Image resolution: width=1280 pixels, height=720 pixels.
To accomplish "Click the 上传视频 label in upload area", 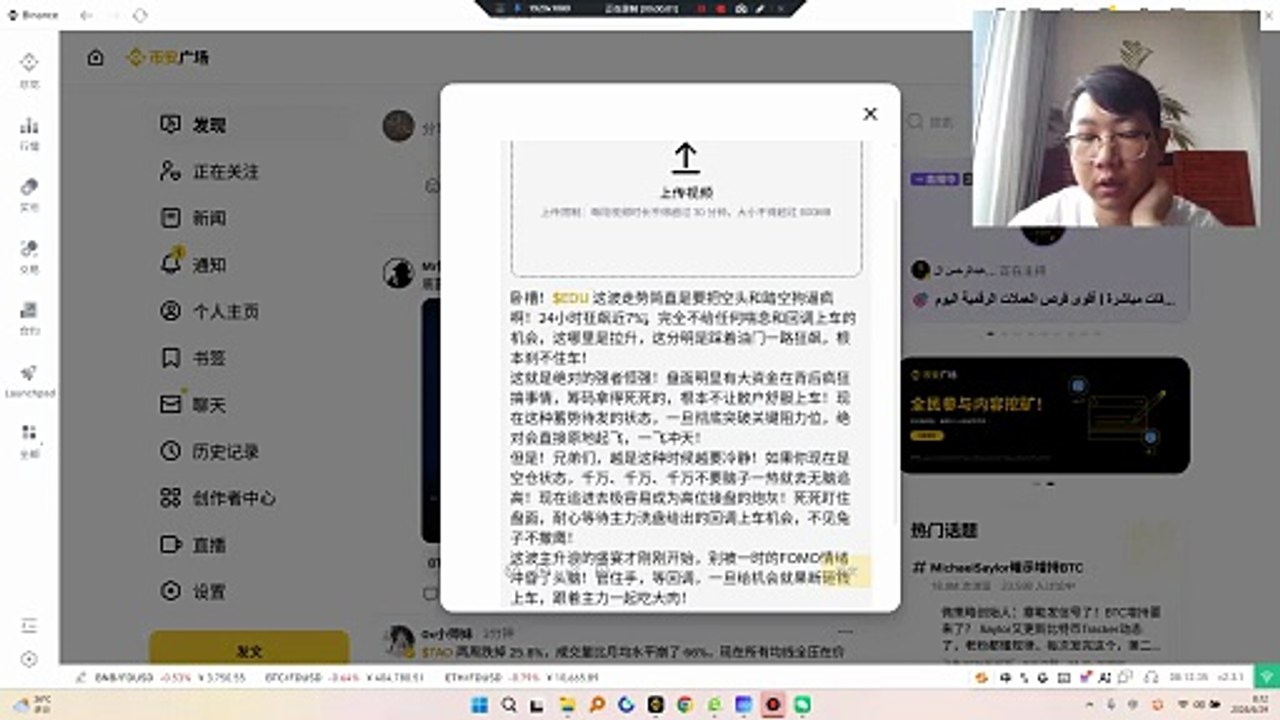I will pos(685,192).
